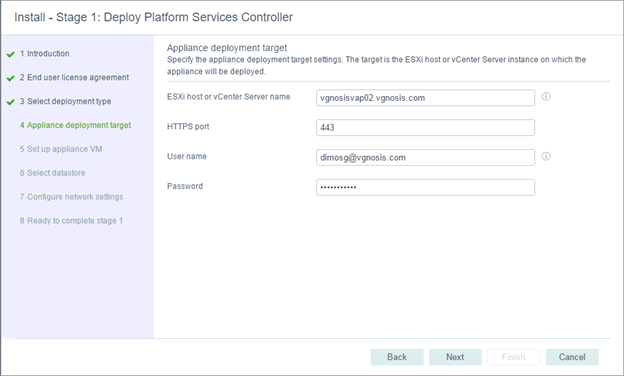
Task: Open step 2 End user license agreement
Action: pos(74,78)
